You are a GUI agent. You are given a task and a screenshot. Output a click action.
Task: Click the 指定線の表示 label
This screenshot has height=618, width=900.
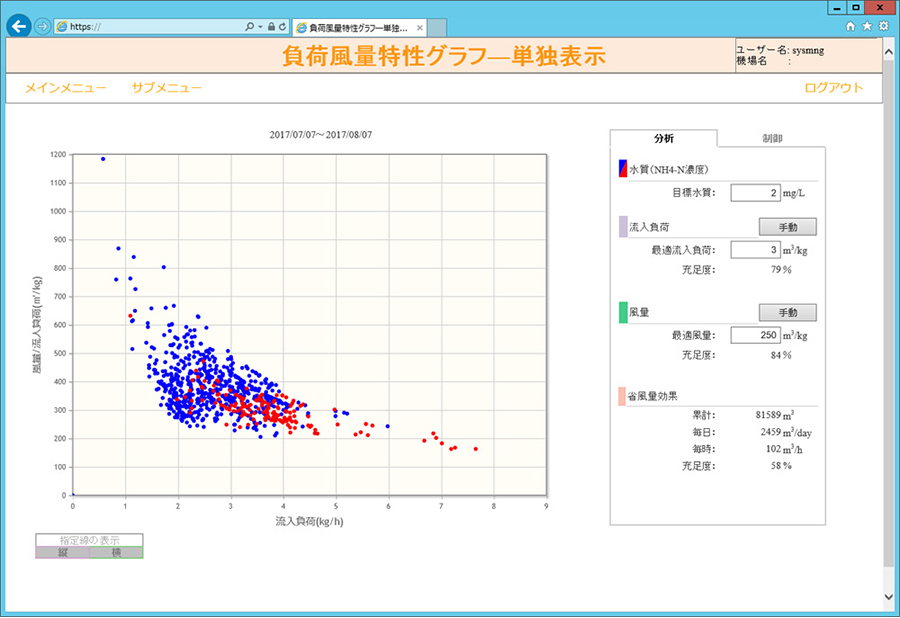[x=90, y=540]
